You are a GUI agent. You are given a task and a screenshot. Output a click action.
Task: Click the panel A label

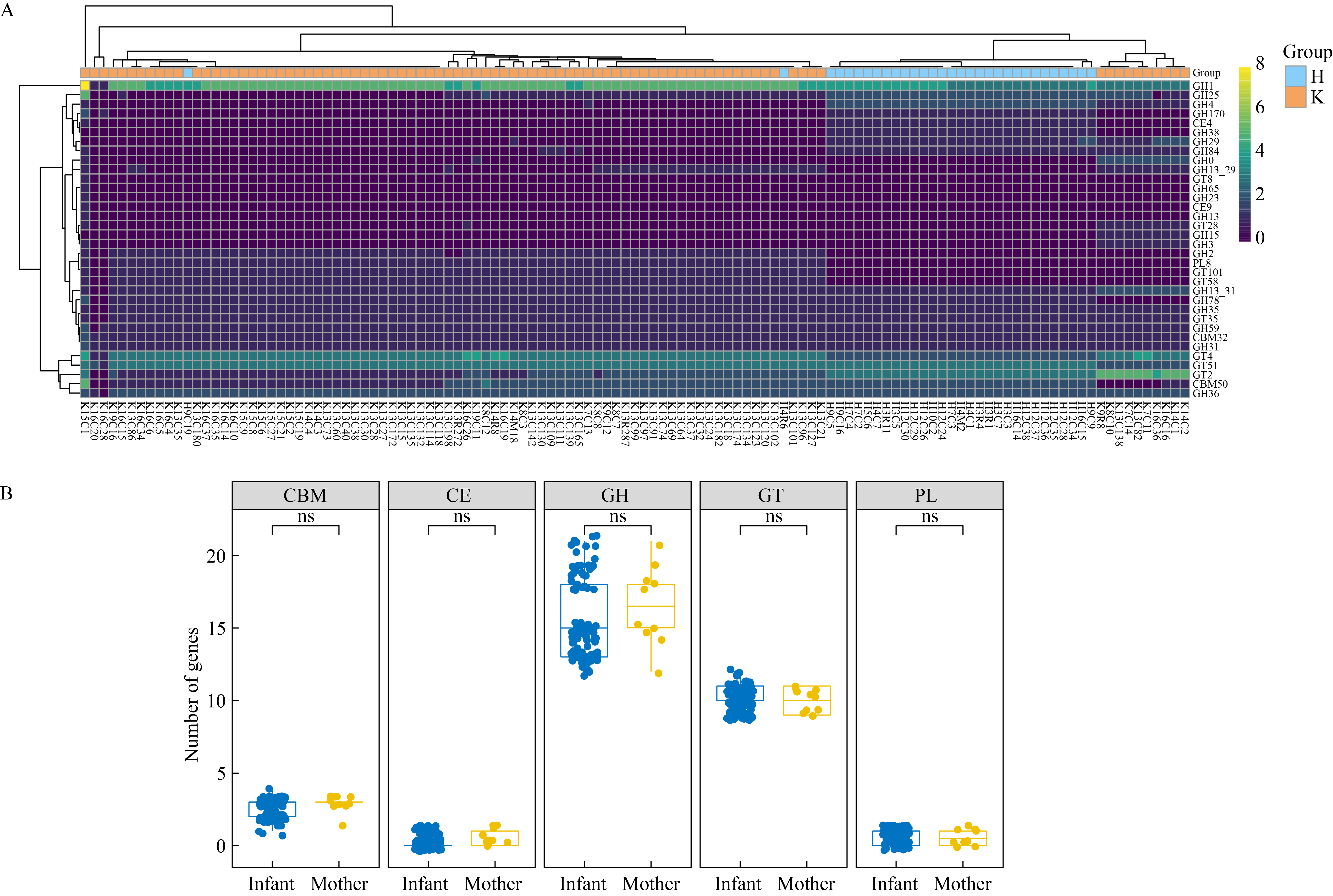7,10
